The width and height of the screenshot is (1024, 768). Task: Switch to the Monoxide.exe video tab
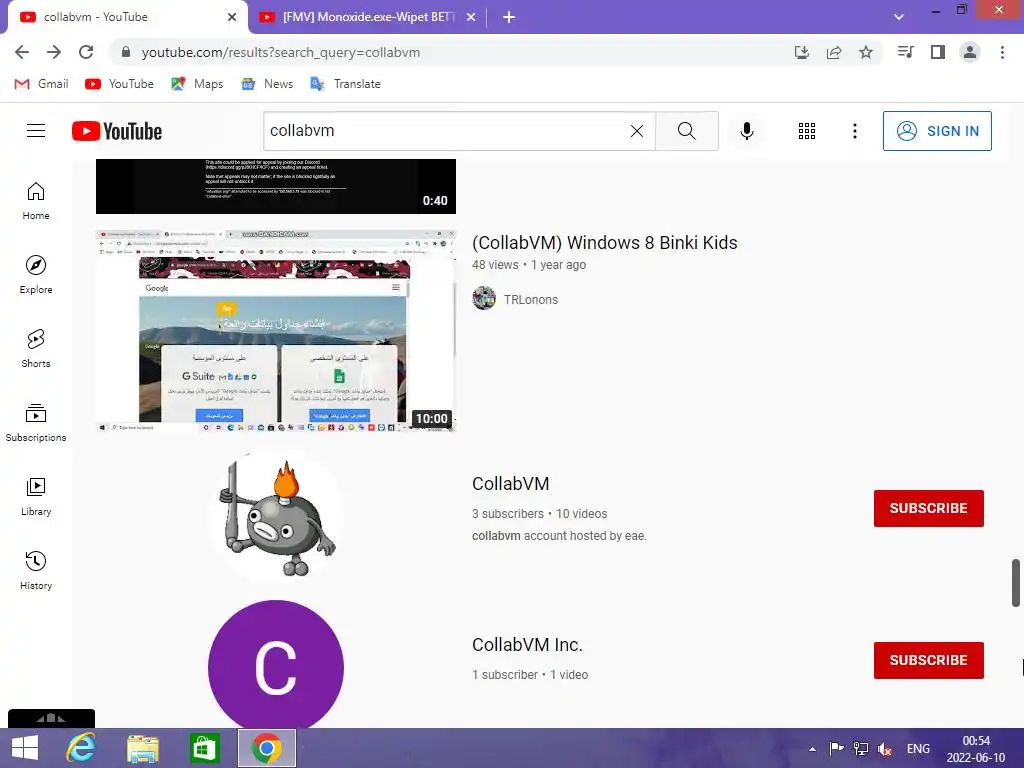point(367,17)
